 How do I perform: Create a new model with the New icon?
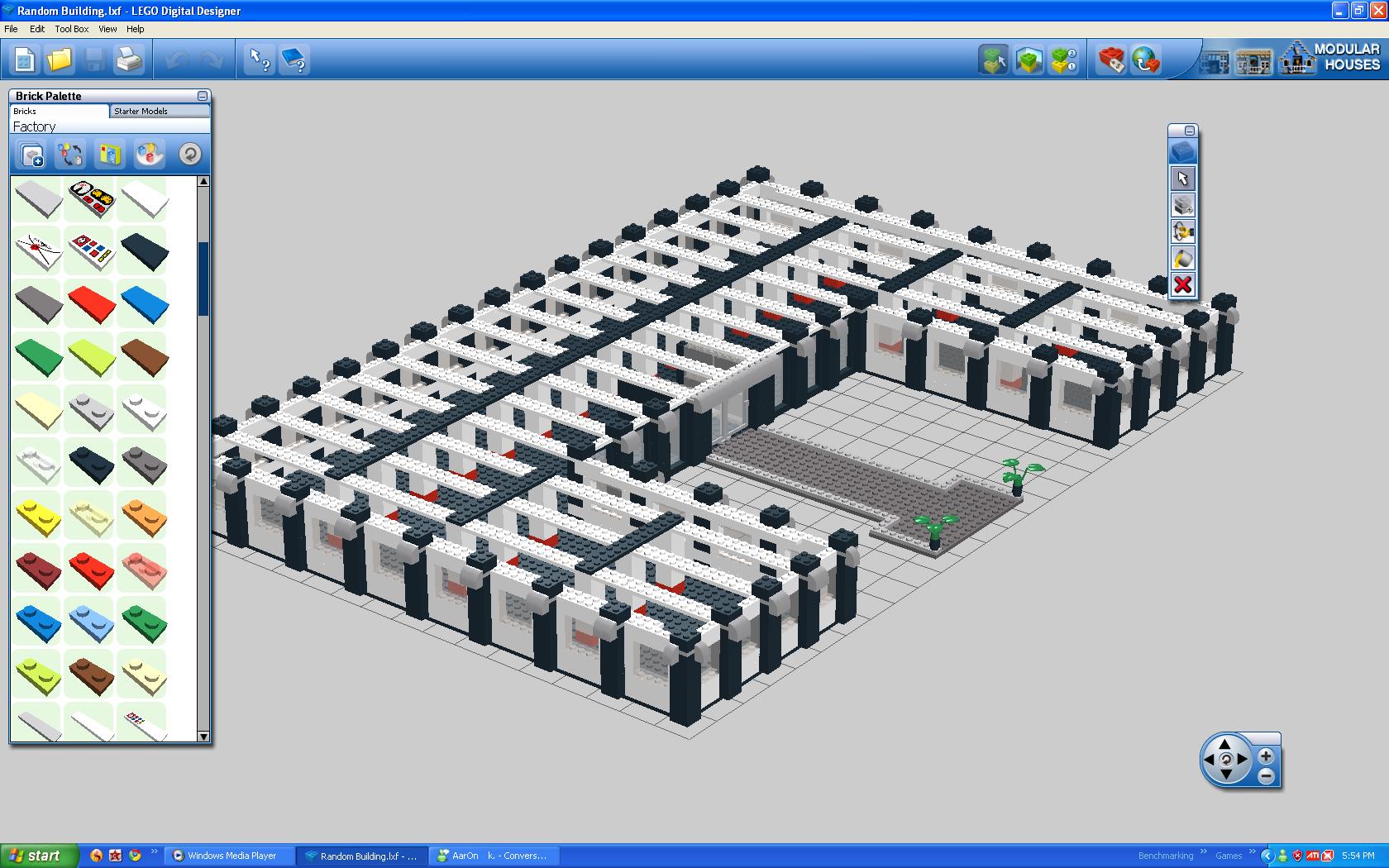pyautogui.click(x=25, y=60)
